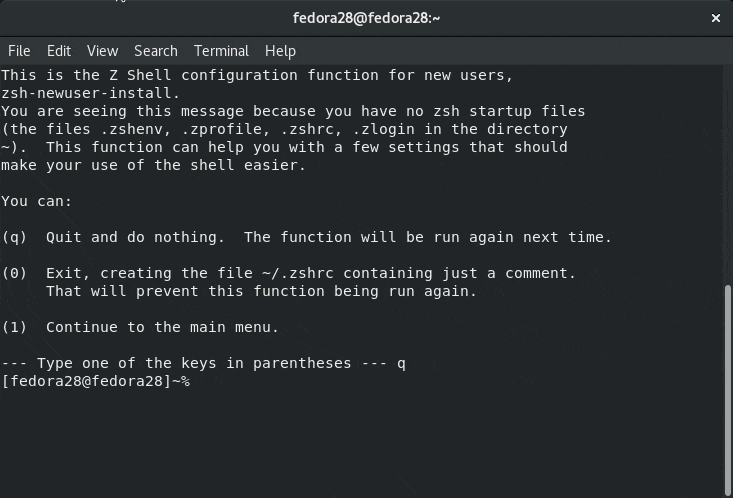
Task: Open the View menu
Action: (x=102, y=51)
